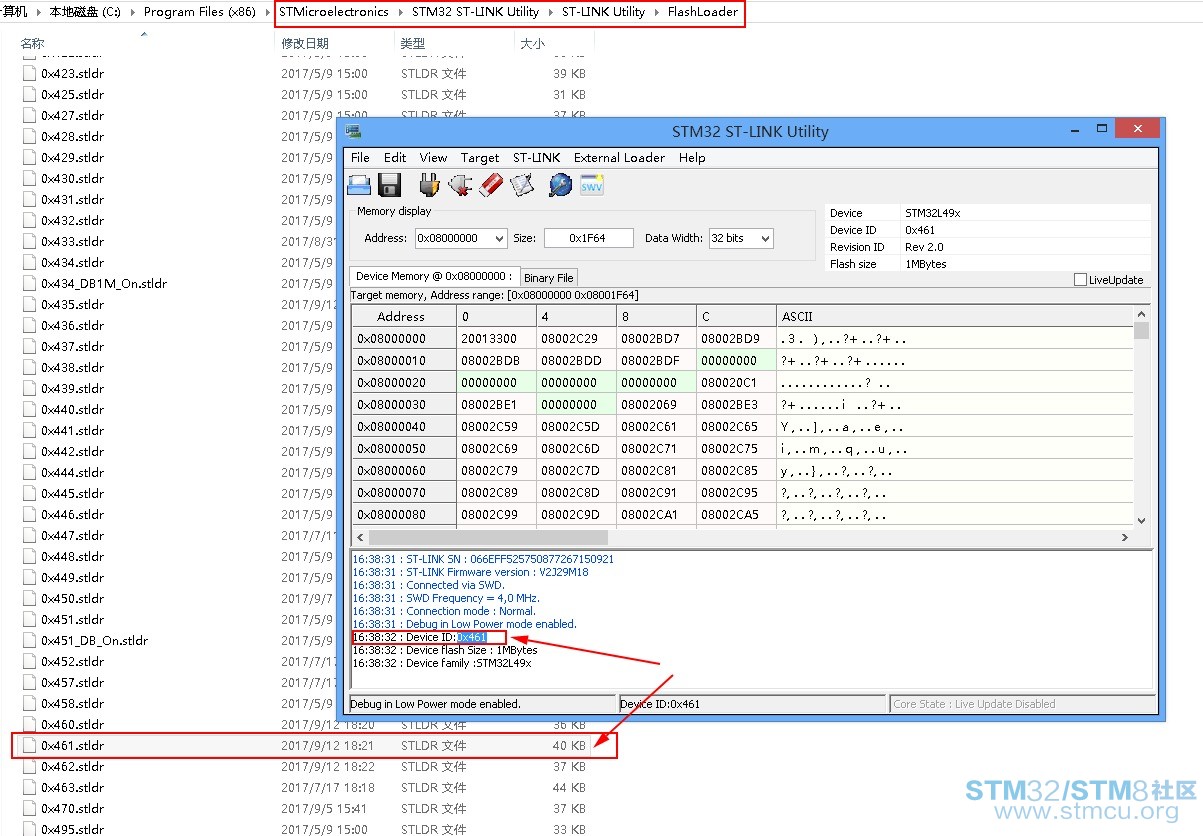Click the status bar 'Core State : Live Update Disabled'
1203x836 pixels.
1021,704
